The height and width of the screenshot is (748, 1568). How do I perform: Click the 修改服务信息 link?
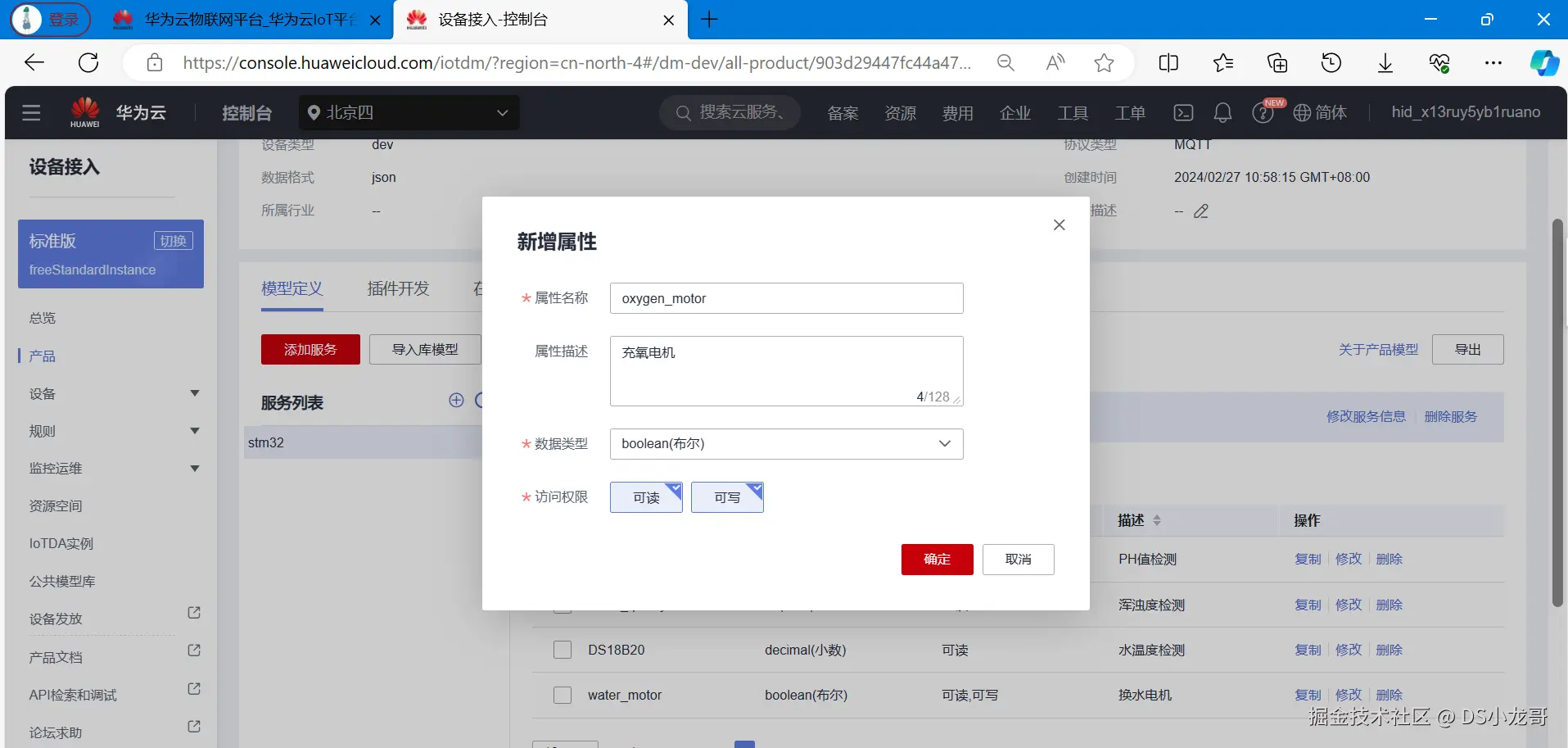coord(1366,416)
